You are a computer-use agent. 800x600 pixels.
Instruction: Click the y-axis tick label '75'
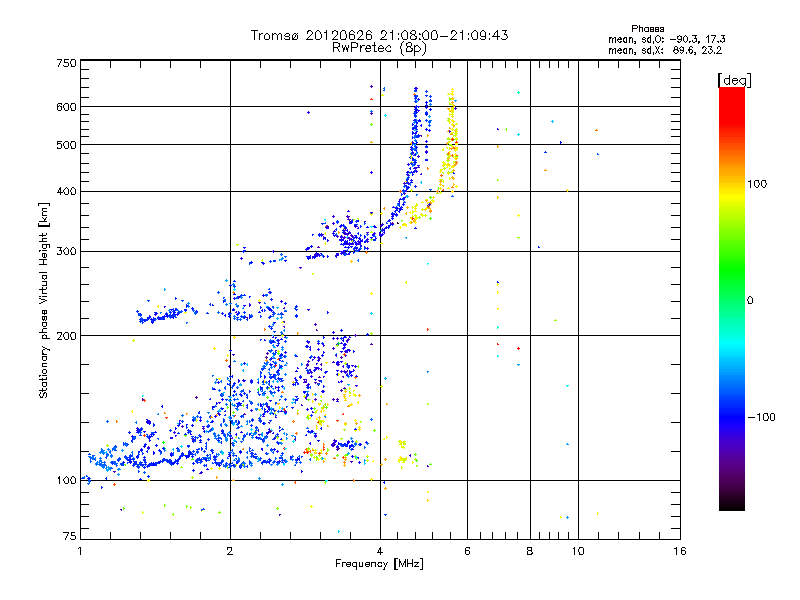pos(70,536)
